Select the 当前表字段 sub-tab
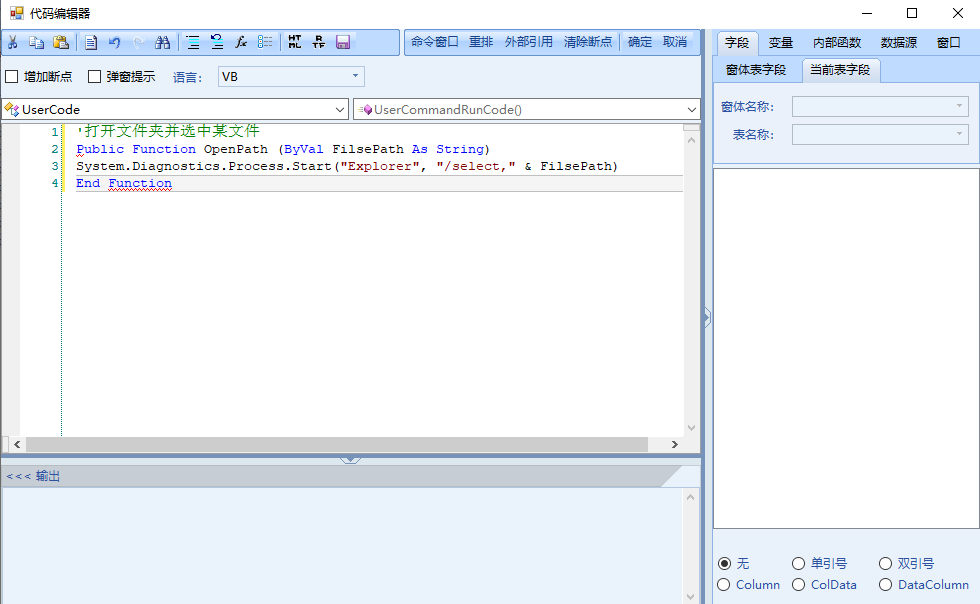The width and height of the screenshot is (980, 604). [840, 70]
